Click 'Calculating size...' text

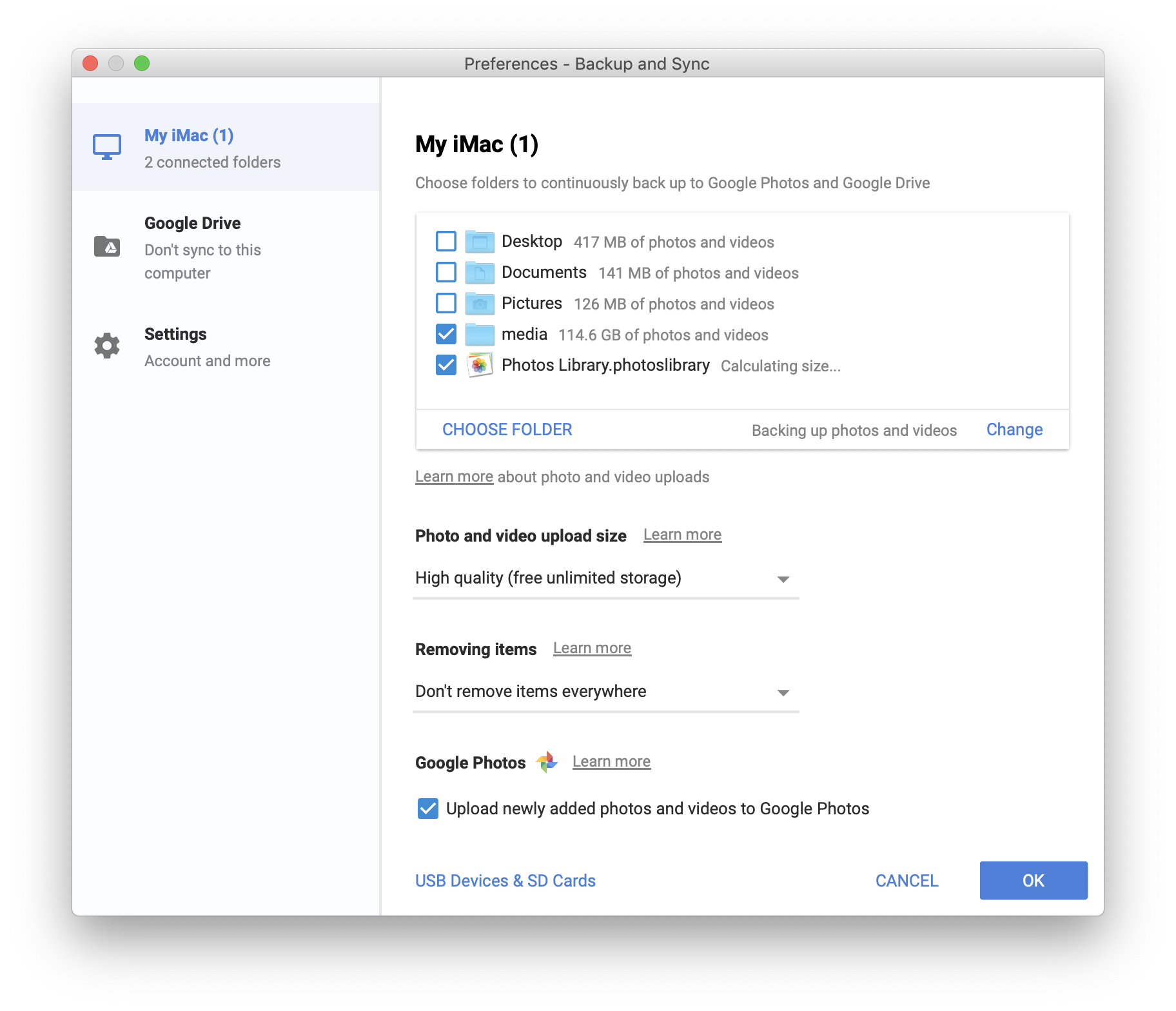781,366
